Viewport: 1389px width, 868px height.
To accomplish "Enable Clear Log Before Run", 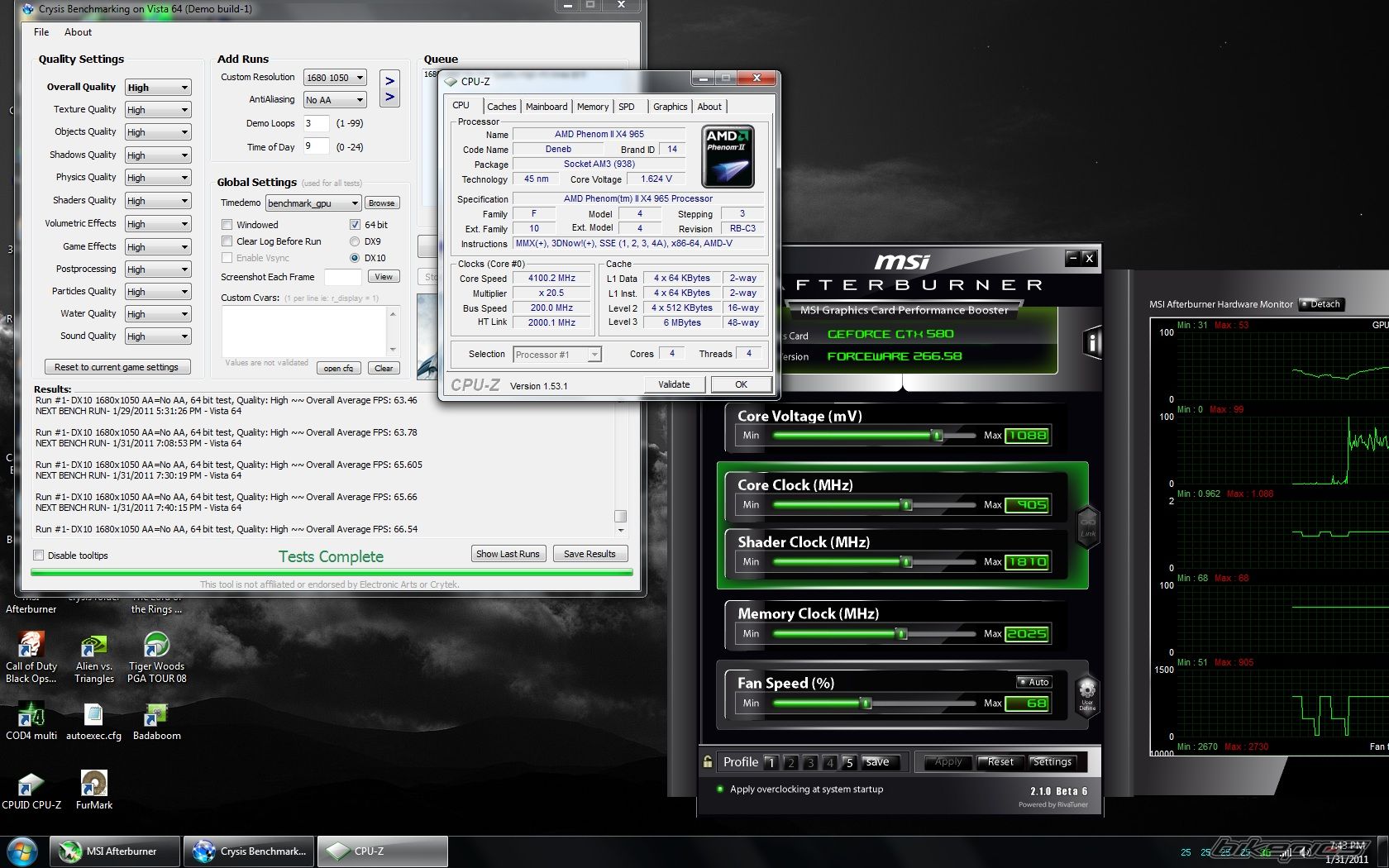I will pyautogui.click(x=227, y=241).
